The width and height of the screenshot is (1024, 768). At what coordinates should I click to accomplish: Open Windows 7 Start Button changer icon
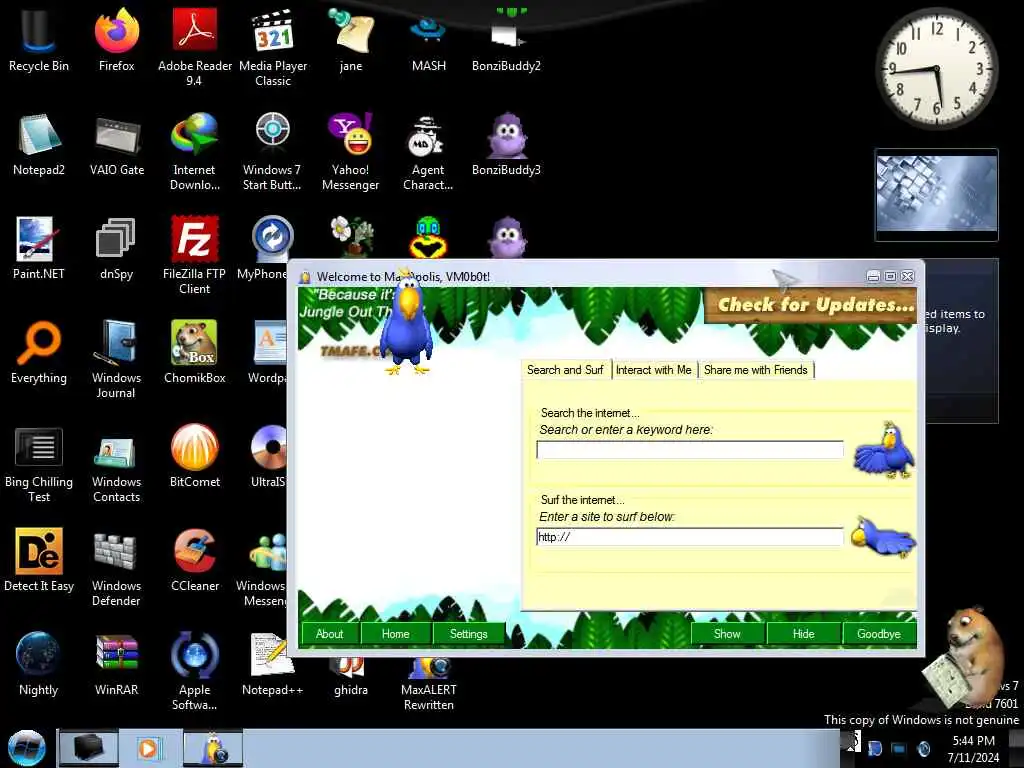(272, 152)
